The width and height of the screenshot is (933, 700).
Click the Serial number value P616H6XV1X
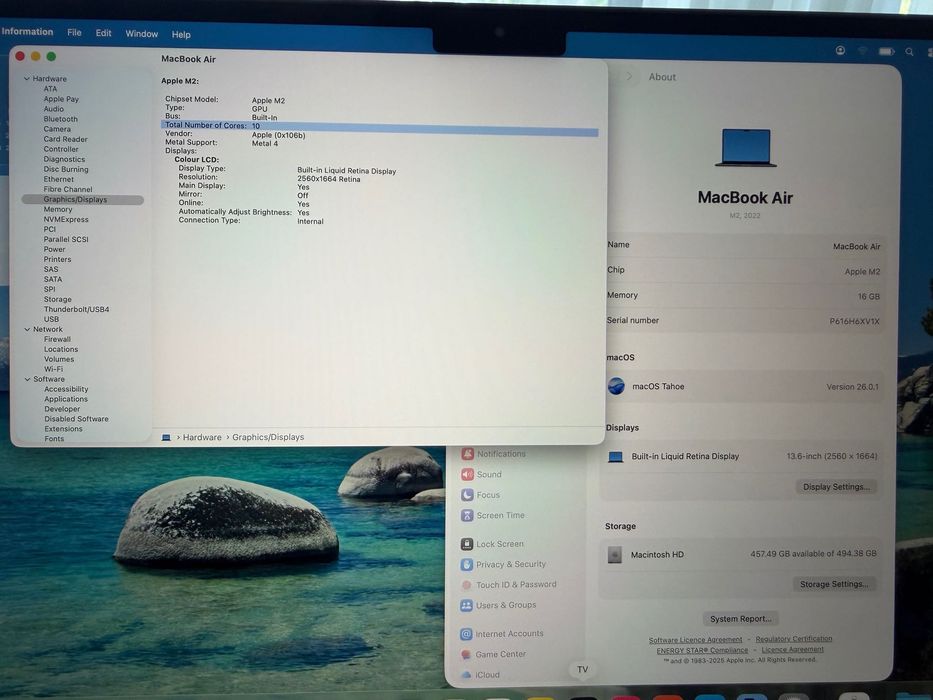(854, 321)
